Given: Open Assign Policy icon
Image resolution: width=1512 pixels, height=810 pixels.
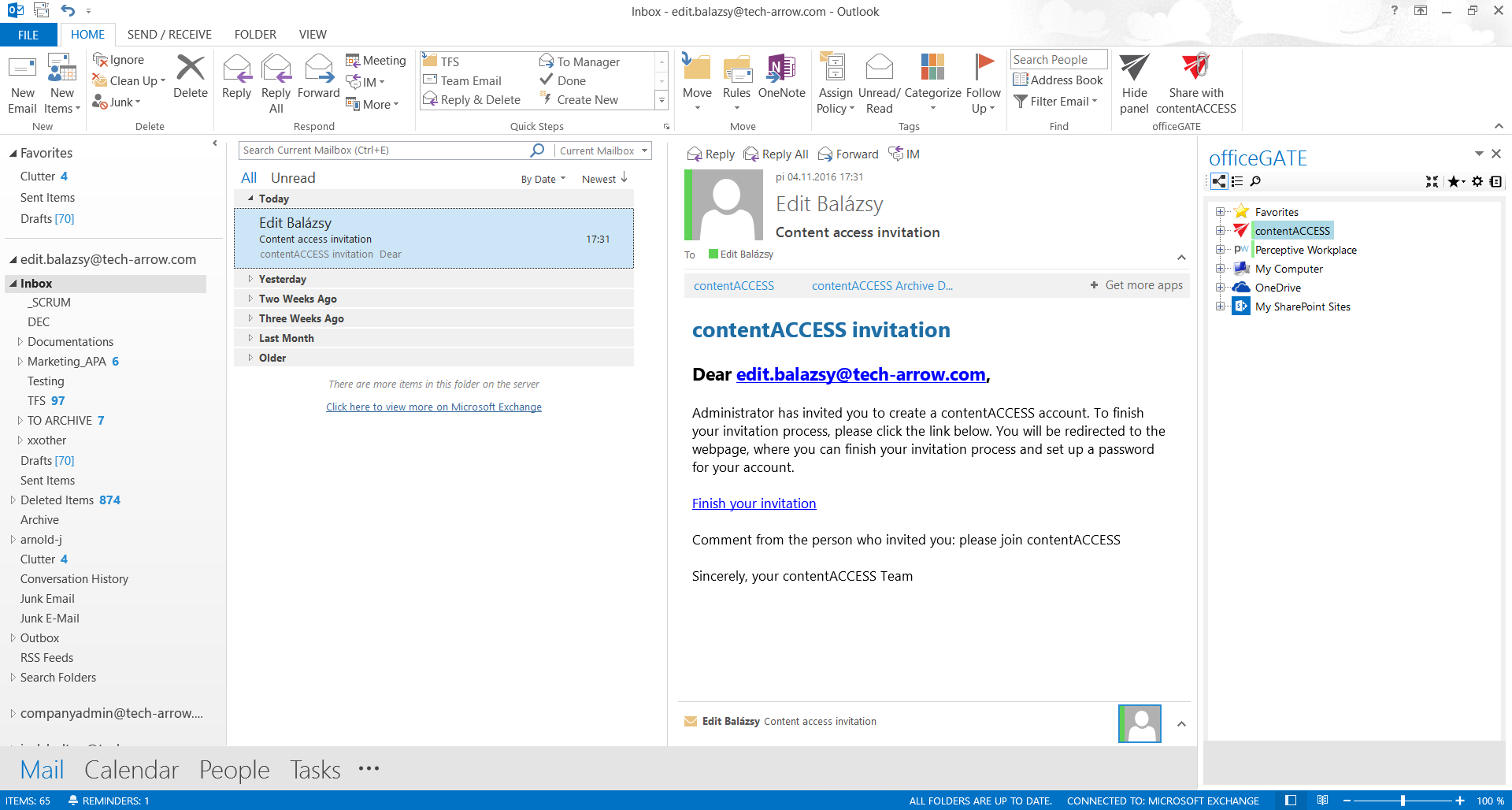Looking at the screenshot, I should pyautogui.click(x=833, y=68).
